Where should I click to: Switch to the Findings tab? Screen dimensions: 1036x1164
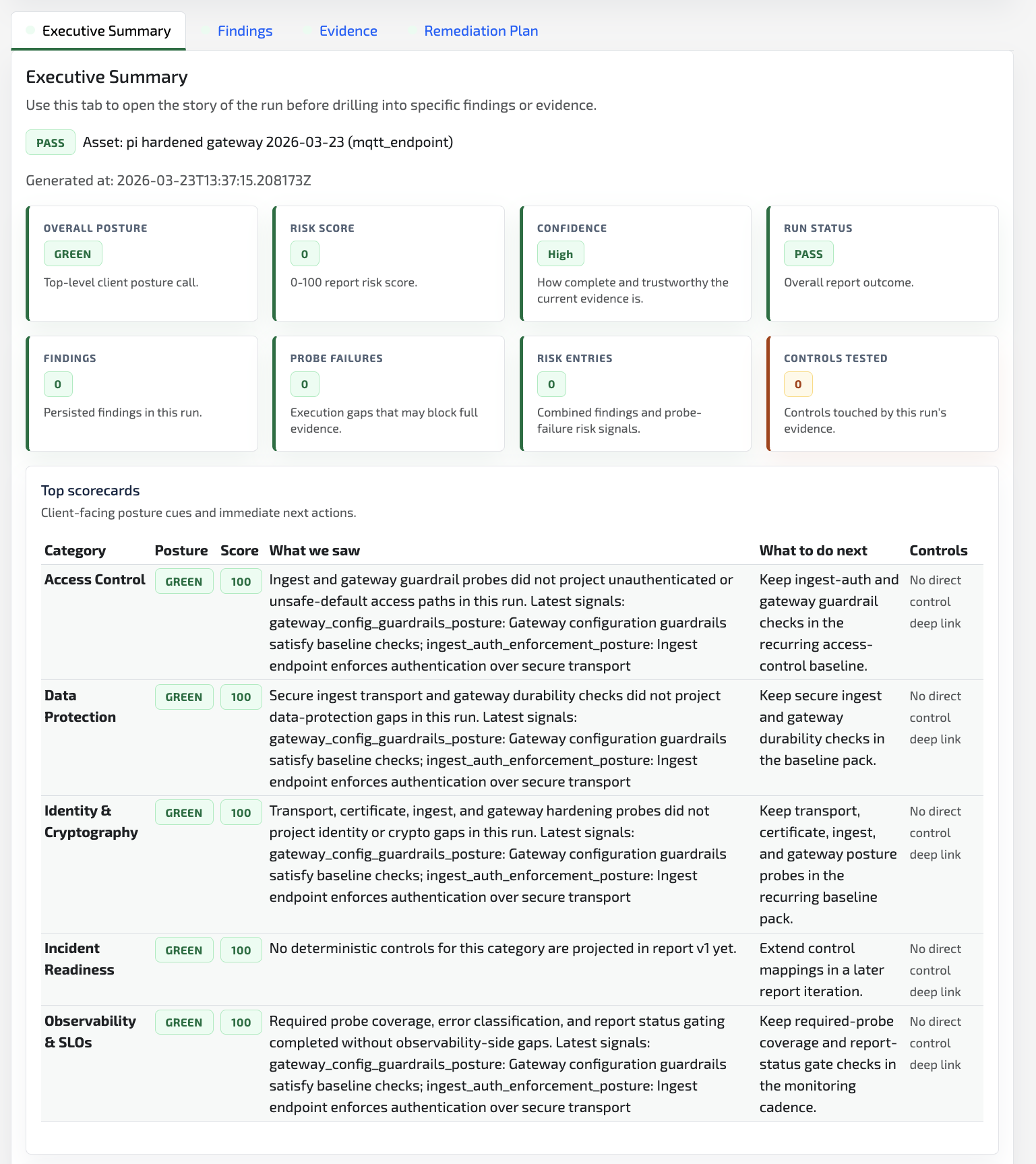tap(245, 30)
